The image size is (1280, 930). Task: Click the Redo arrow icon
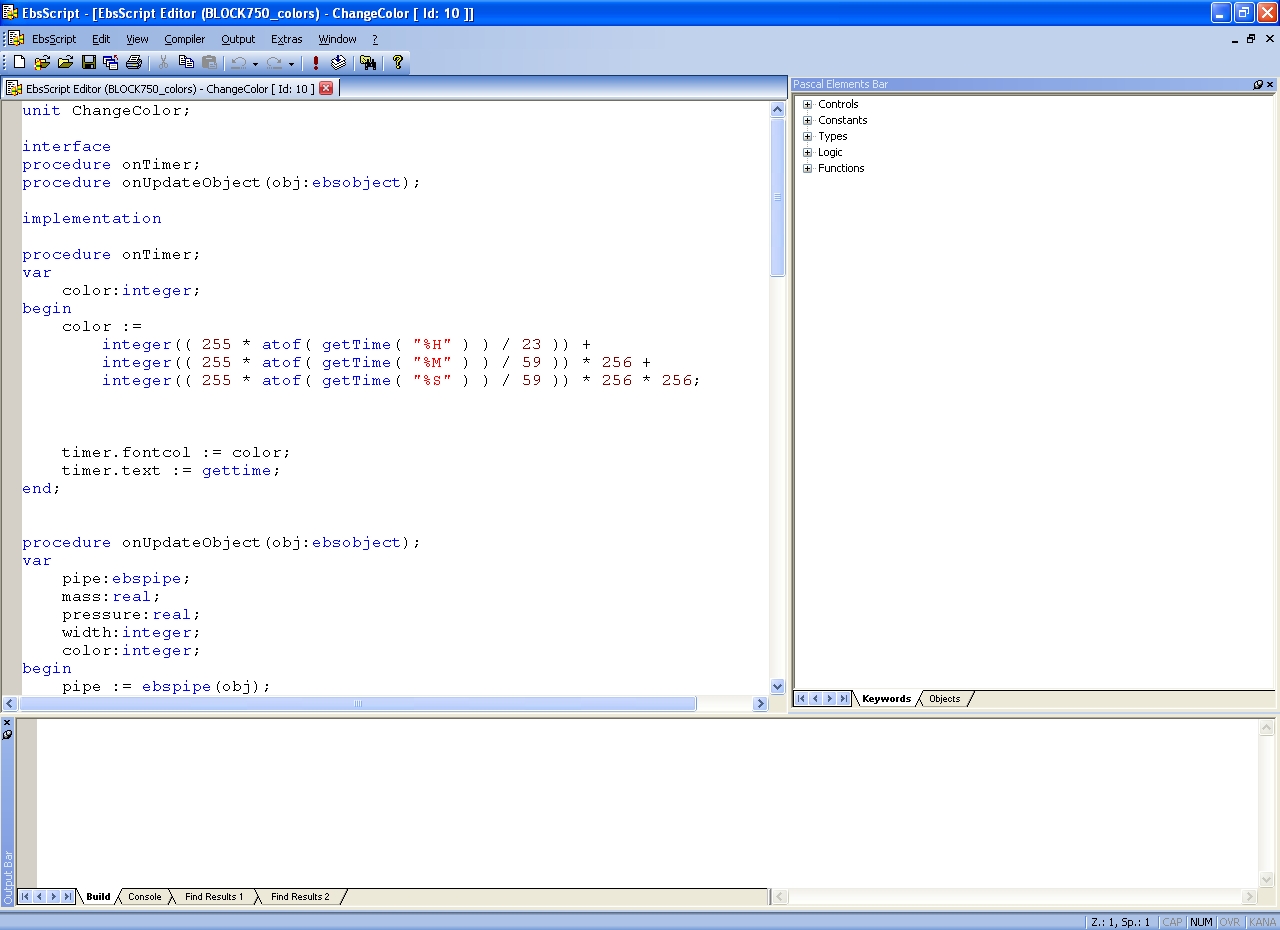[274, 62]
